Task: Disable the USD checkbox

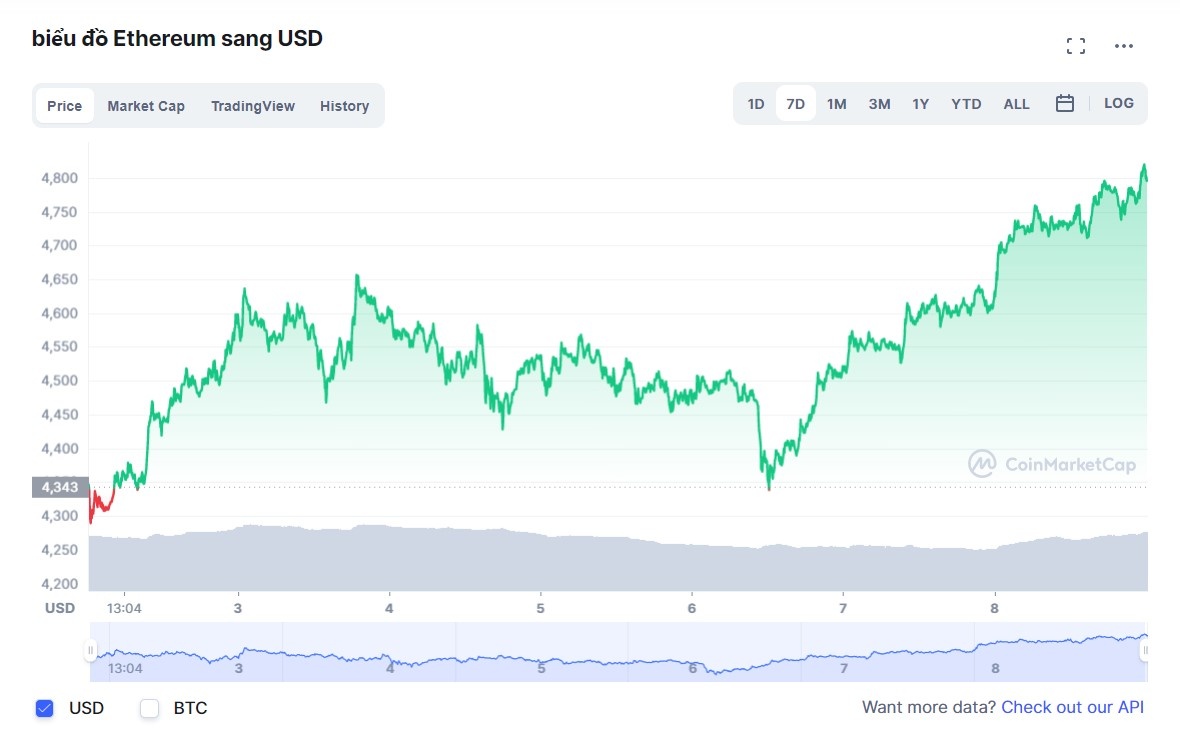Action: (44, 708)
